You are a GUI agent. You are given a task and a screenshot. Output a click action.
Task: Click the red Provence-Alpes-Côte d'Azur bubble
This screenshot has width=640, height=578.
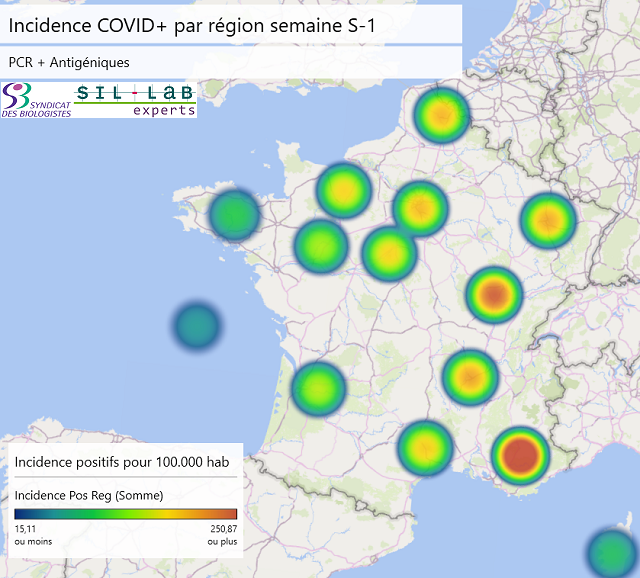pos(520,456)
